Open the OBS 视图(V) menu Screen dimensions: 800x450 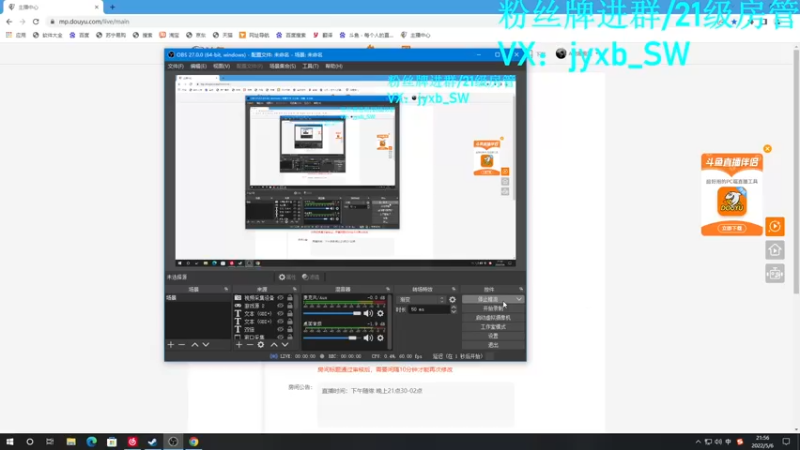(221, 66)
